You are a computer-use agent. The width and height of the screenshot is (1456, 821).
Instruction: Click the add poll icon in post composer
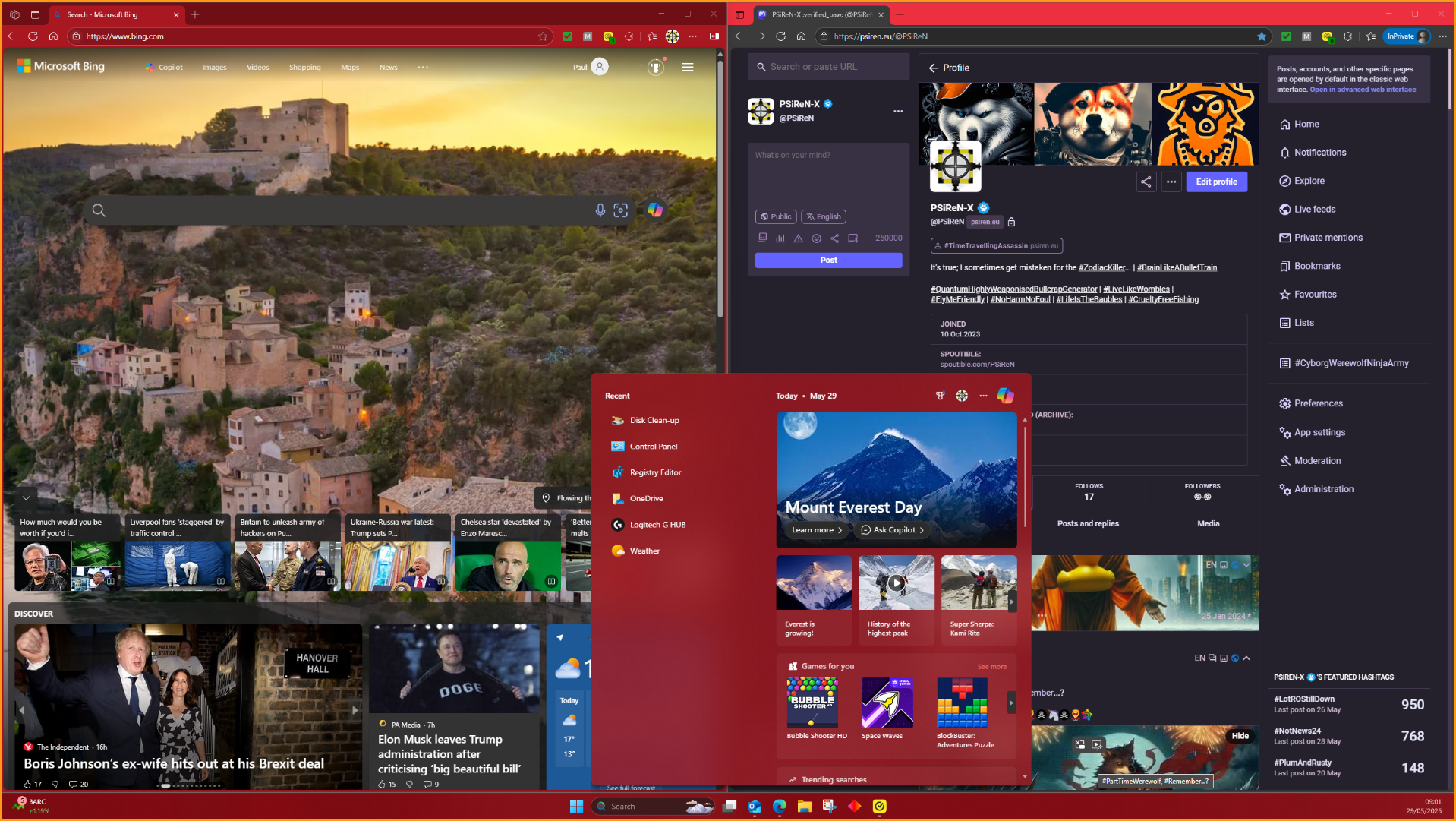tap(780, 238)
